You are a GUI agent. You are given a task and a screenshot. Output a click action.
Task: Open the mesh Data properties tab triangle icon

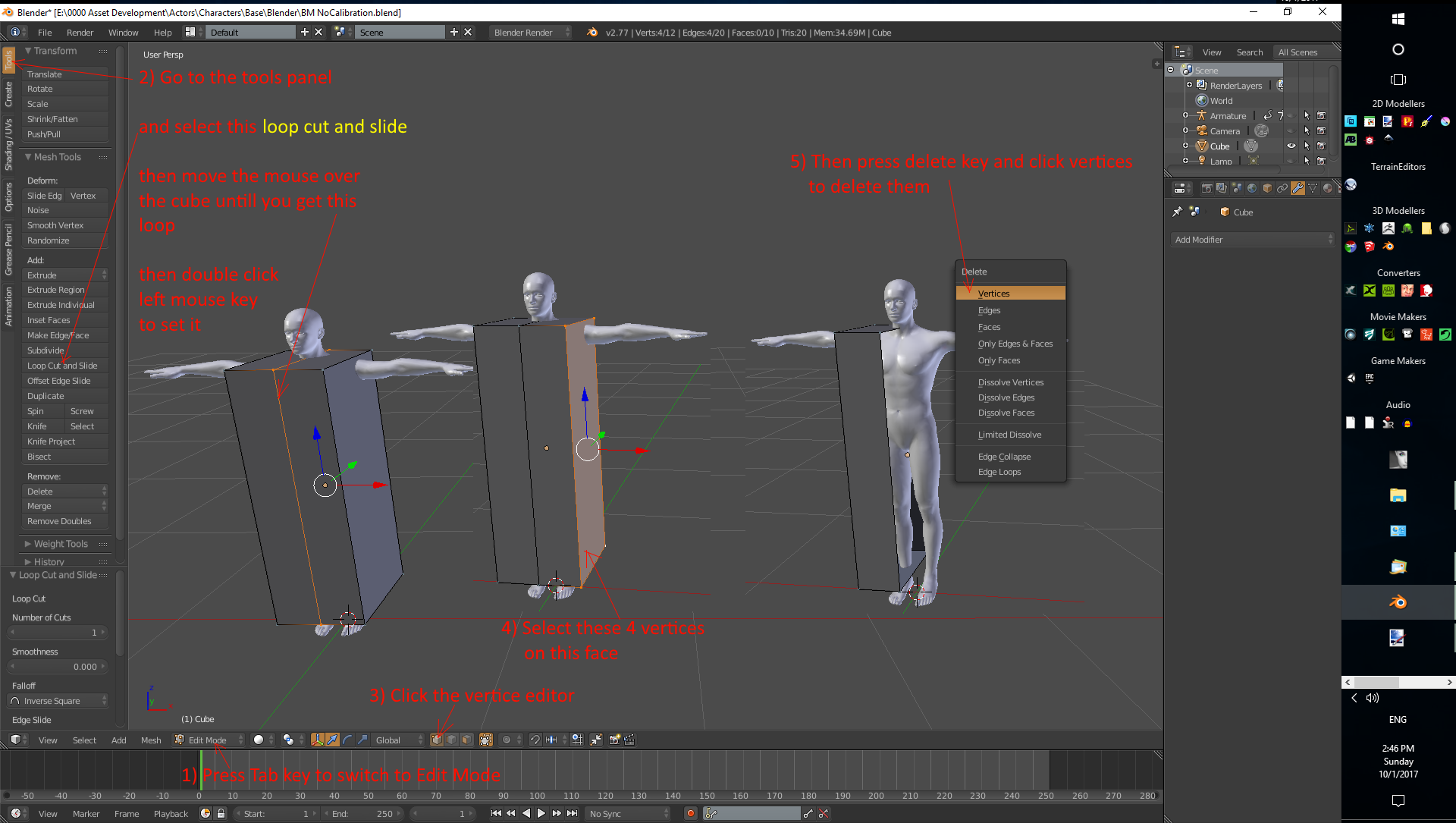[x=1313, y=188]
